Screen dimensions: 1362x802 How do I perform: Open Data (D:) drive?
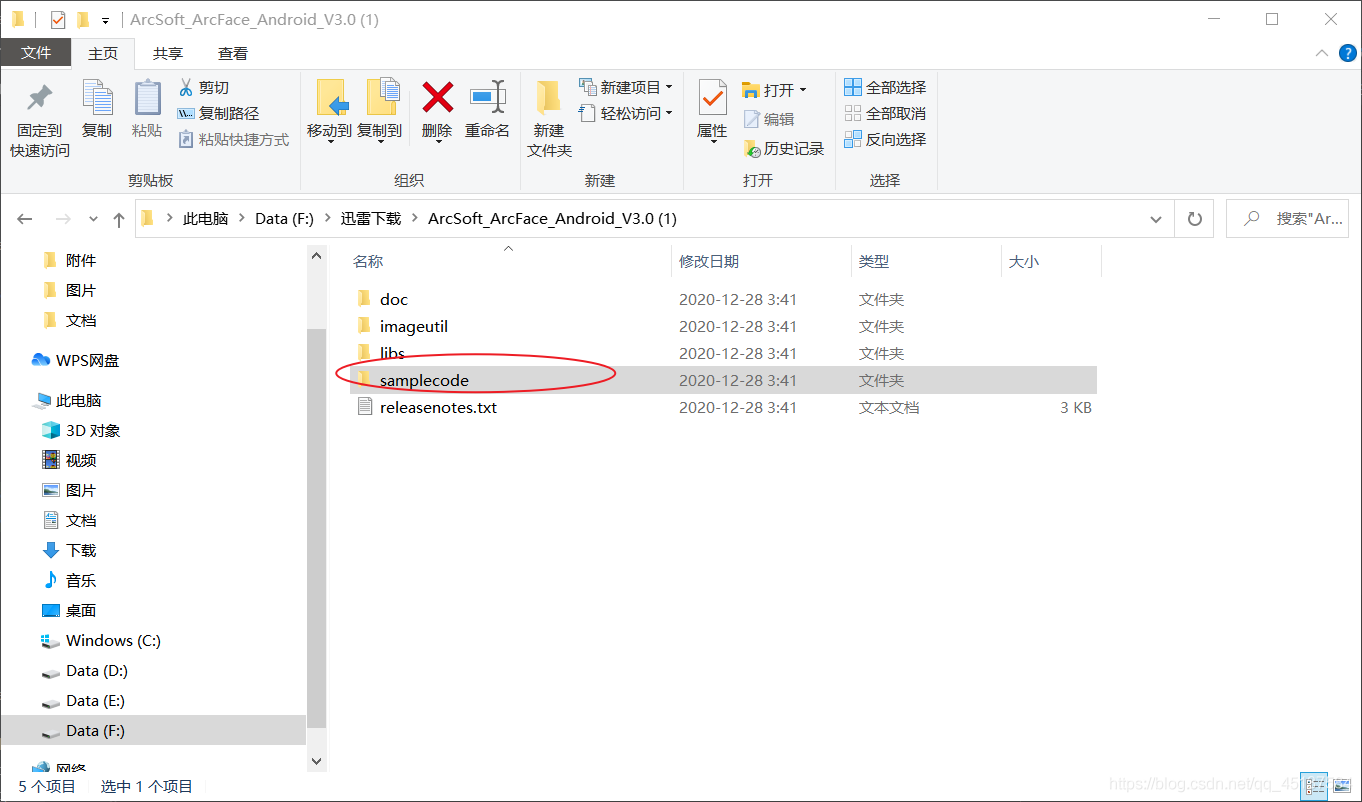85,670
